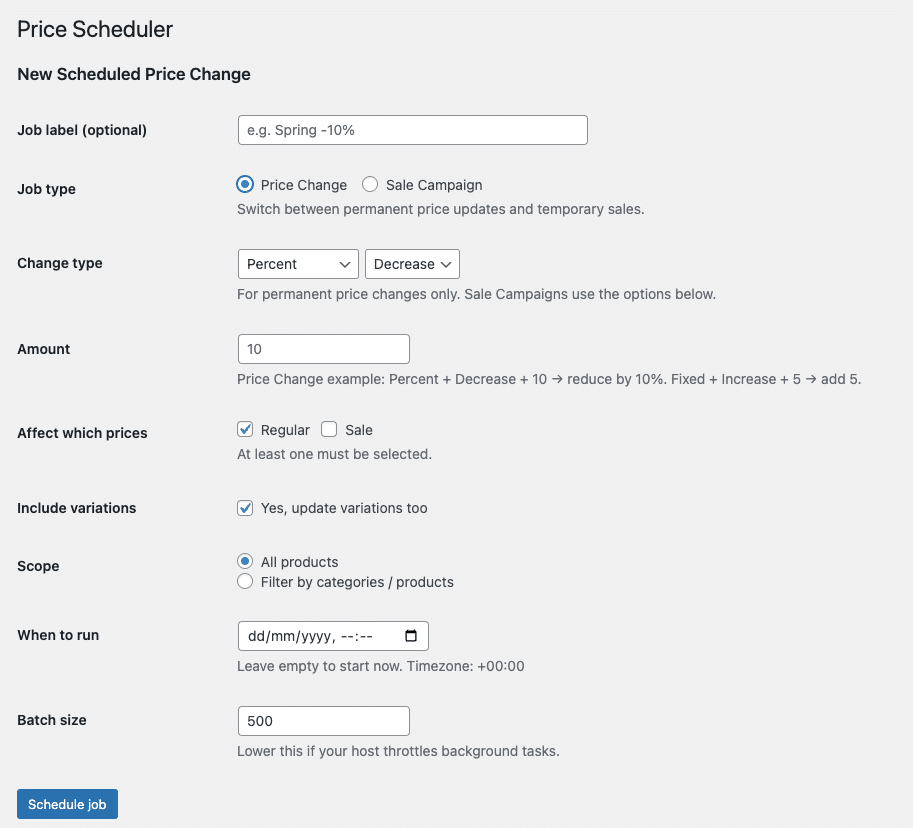Click into the Amount input field
Image resolution: width=913 pixels, height=828 pixels.
pyautogui.click(x=324, y=349)
